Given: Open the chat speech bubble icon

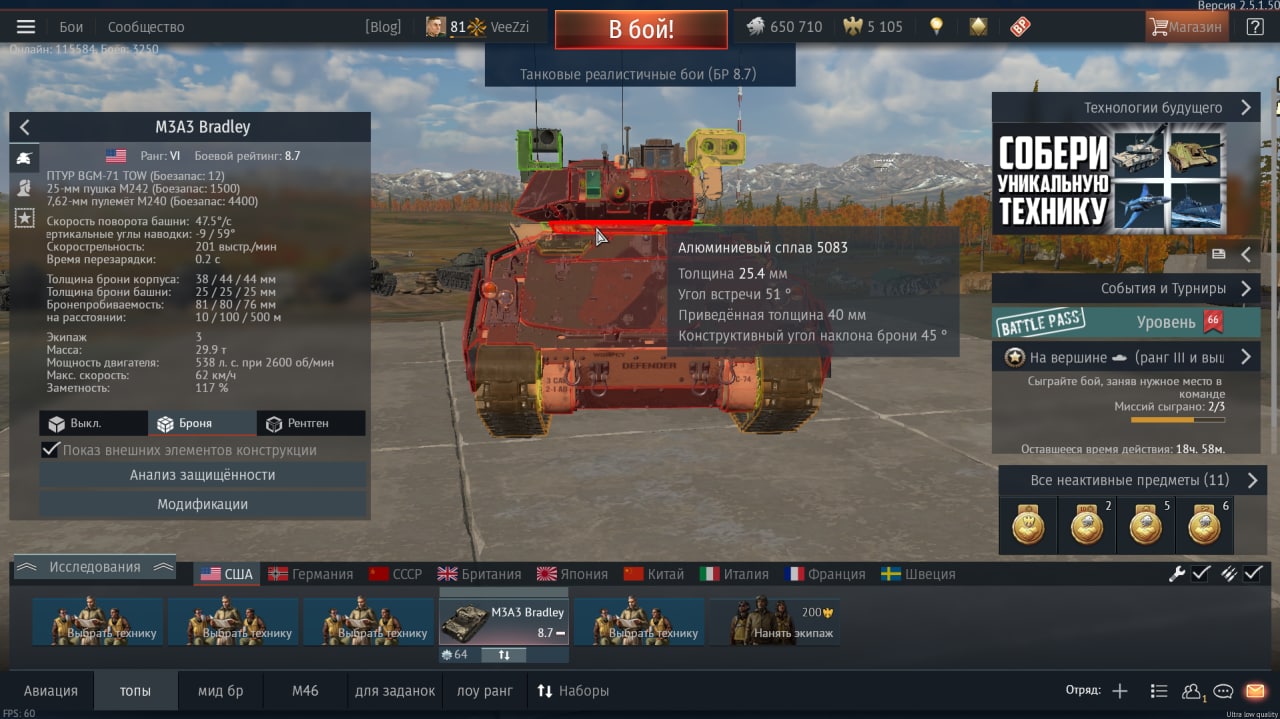Looking at the screenshot, I should [1223, 691].
